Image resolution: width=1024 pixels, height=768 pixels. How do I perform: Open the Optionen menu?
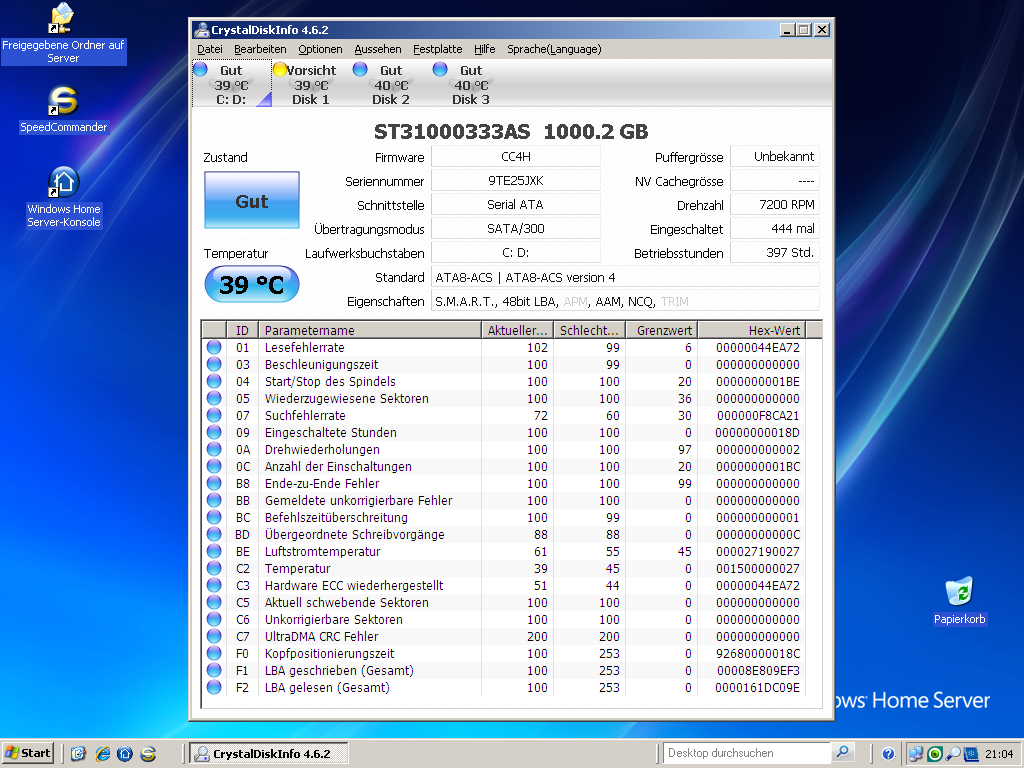[x=319, y=48]
